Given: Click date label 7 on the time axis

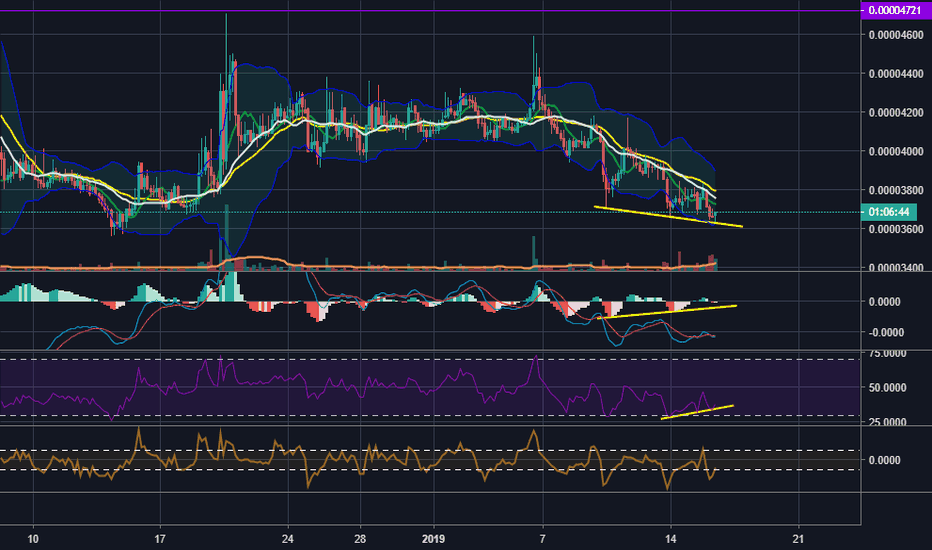Looking at the screenshot, I should pos(542,539).
